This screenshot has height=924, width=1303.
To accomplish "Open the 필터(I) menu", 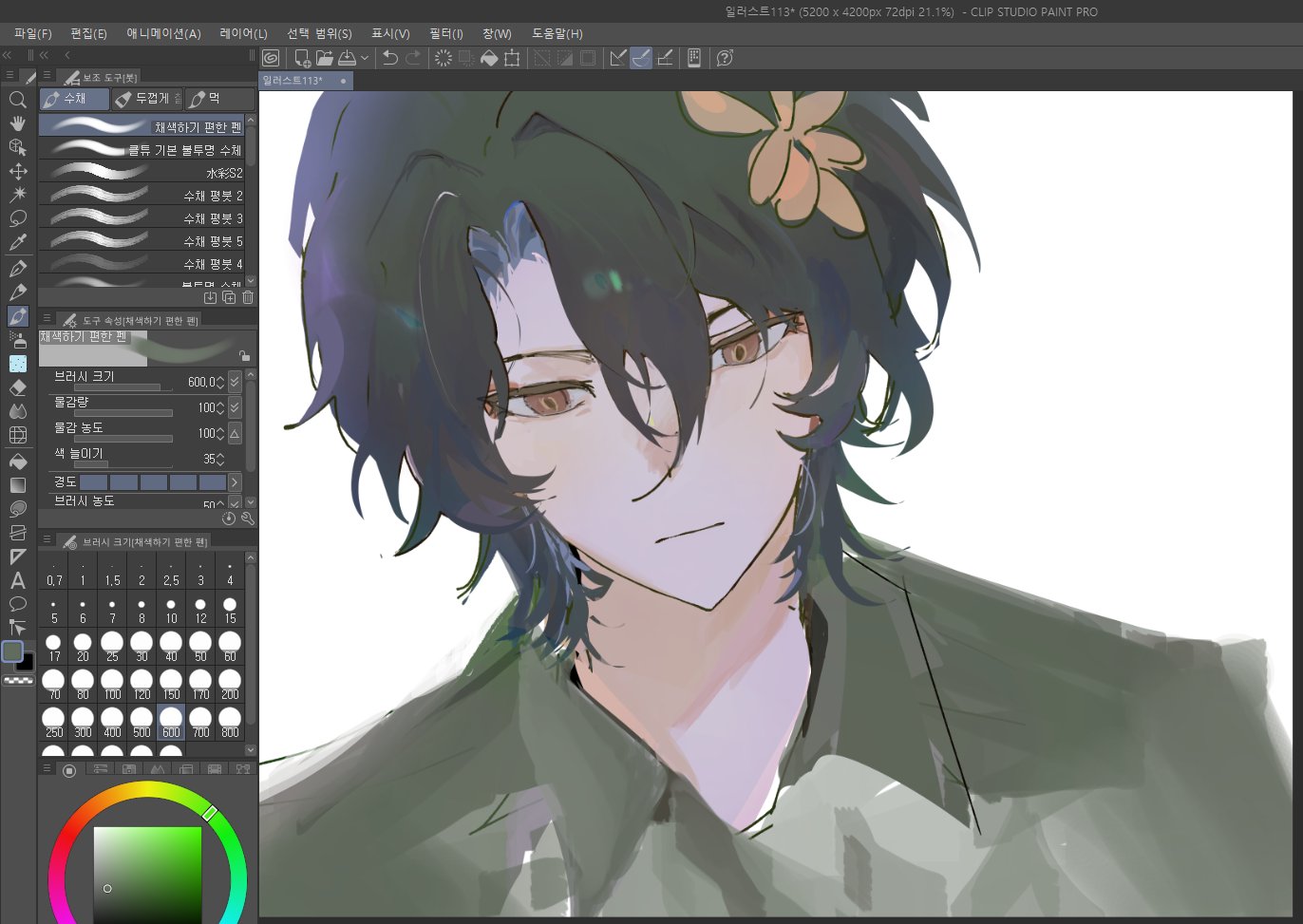I will (x=446, y=33).
